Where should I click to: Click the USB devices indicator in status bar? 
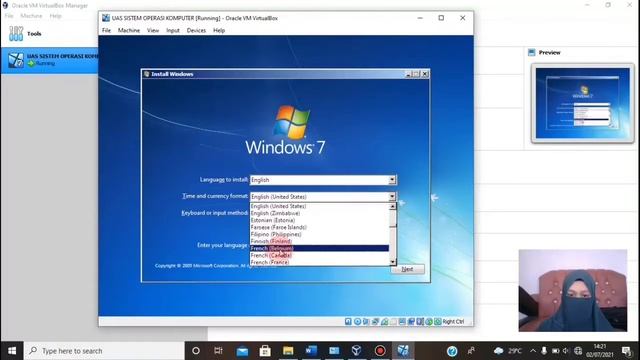pos(384,322)
